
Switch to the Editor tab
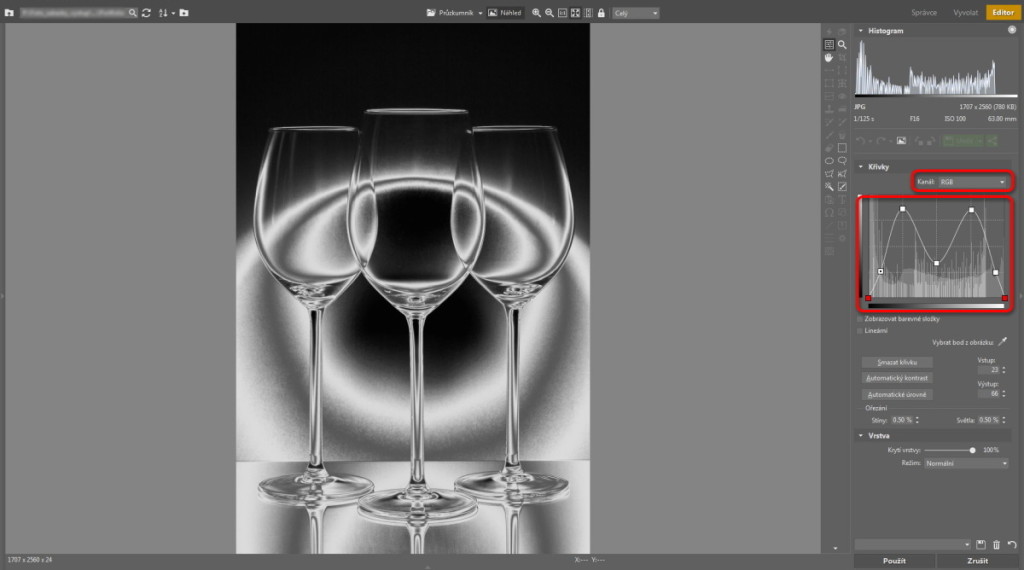(x=1002, y=12)
